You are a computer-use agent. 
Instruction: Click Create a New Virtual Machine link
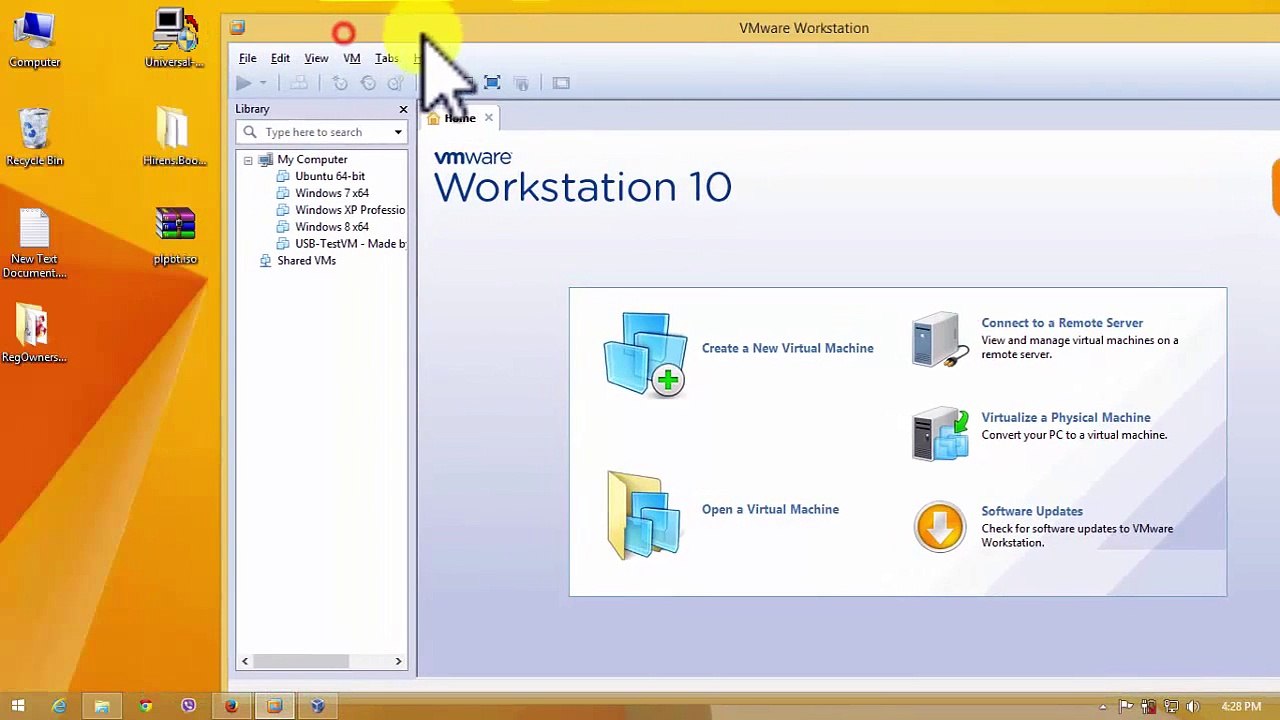[x=787, y=348]
